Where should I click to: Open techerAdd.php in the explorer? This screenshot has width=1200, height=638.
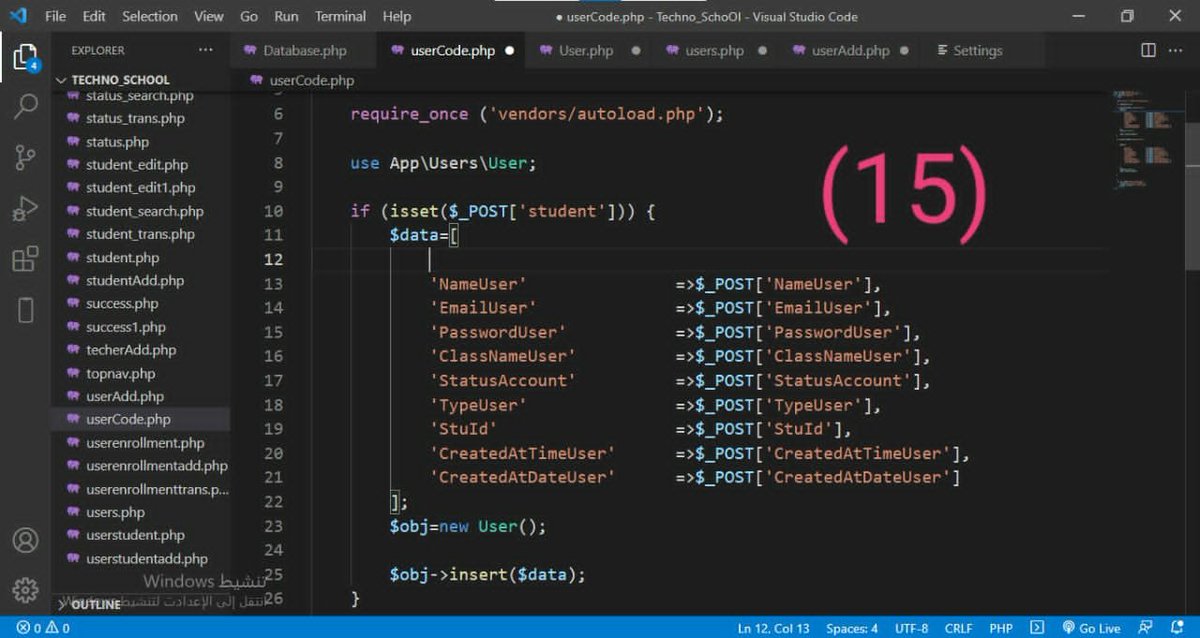130,350
